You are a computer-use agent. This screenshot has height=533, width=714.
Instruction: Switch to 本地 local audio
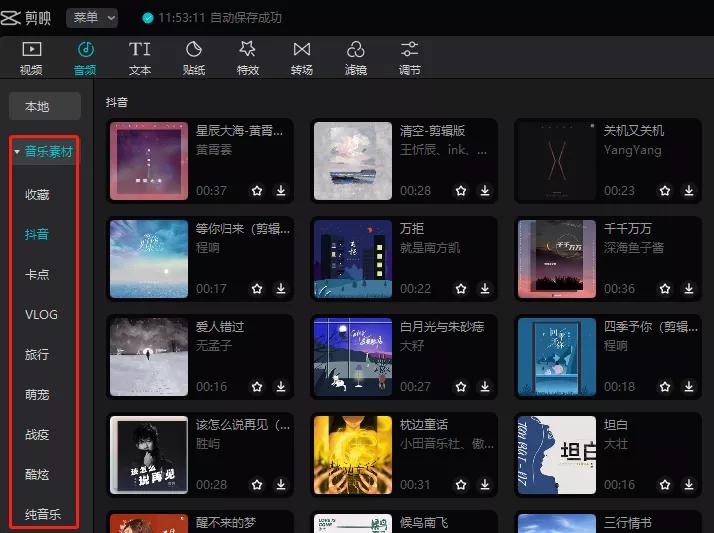point(45,107)
